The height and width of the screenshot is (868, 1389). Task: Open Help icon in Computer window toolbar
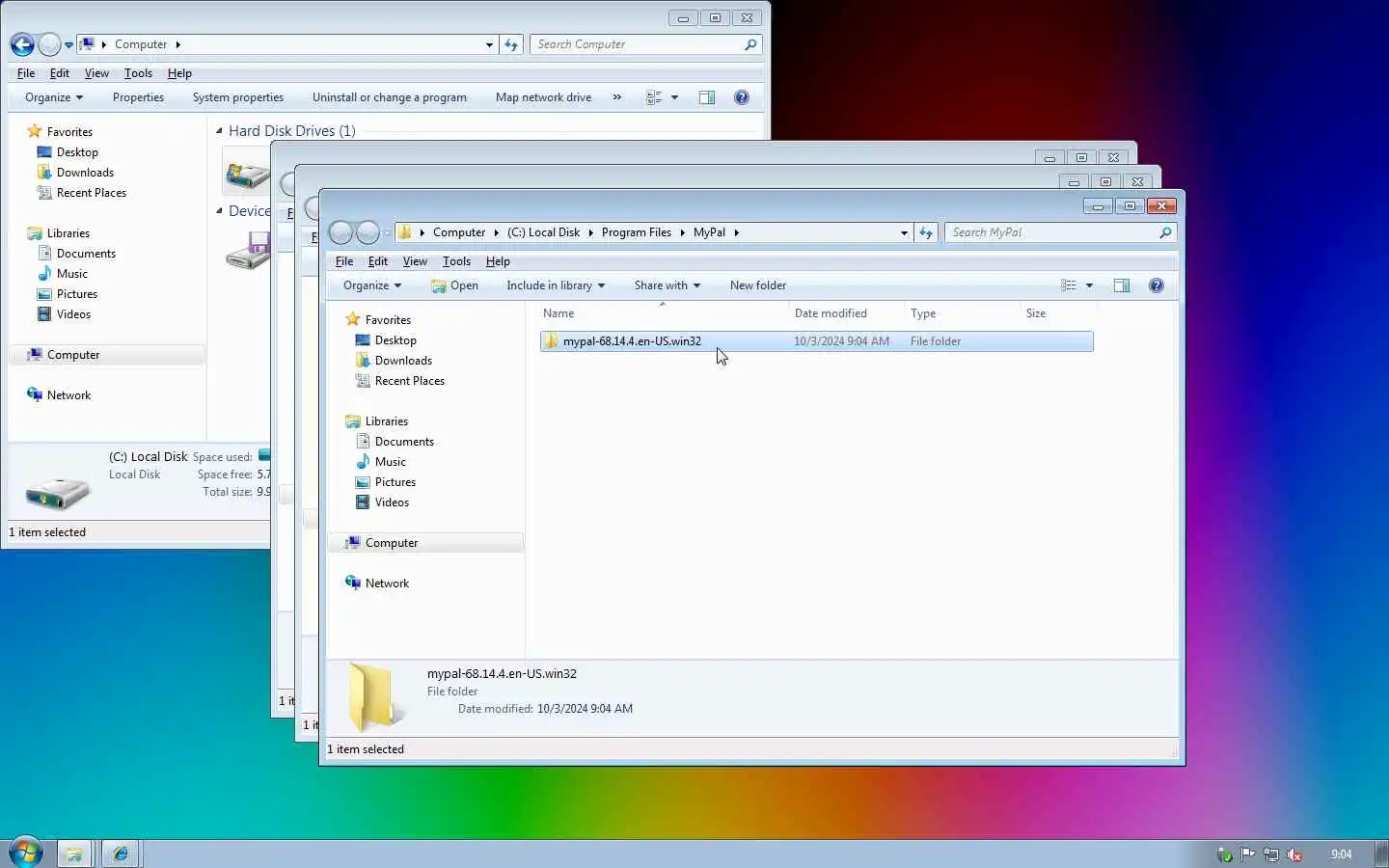pyautogui.click(x=742, y=97)
